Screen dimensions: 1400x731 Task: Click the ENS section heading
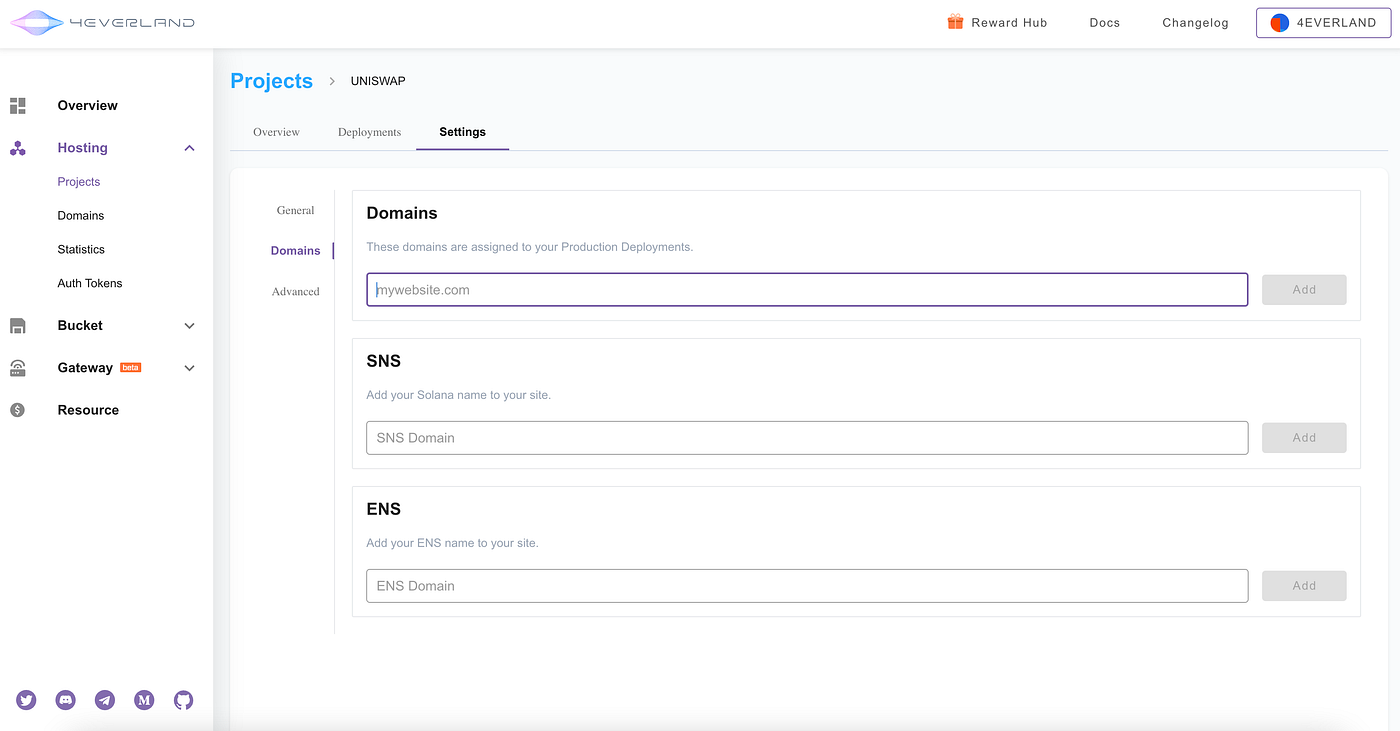point(383,509)
